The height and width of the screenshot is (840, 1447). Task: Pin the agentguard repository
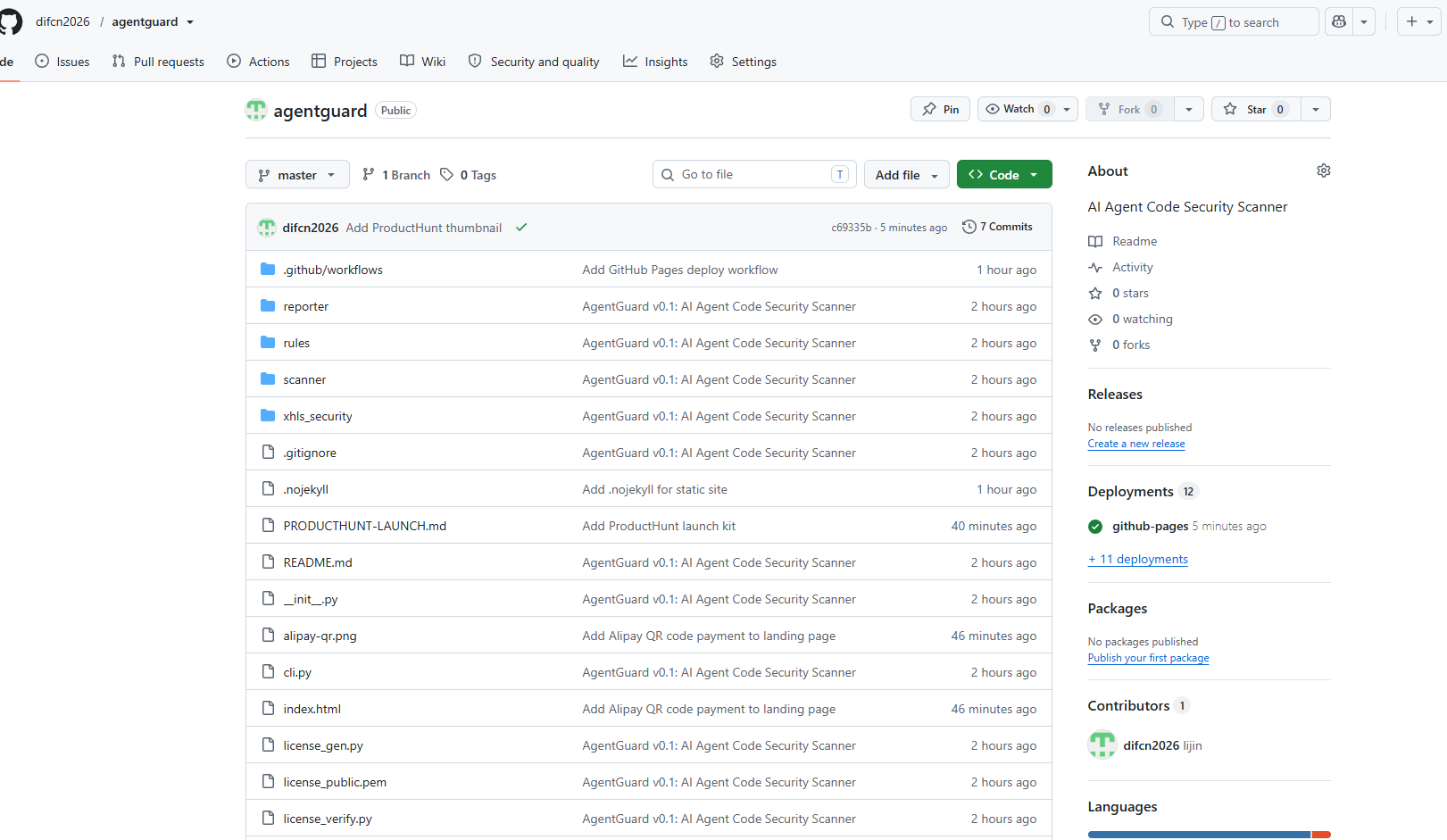940,109
